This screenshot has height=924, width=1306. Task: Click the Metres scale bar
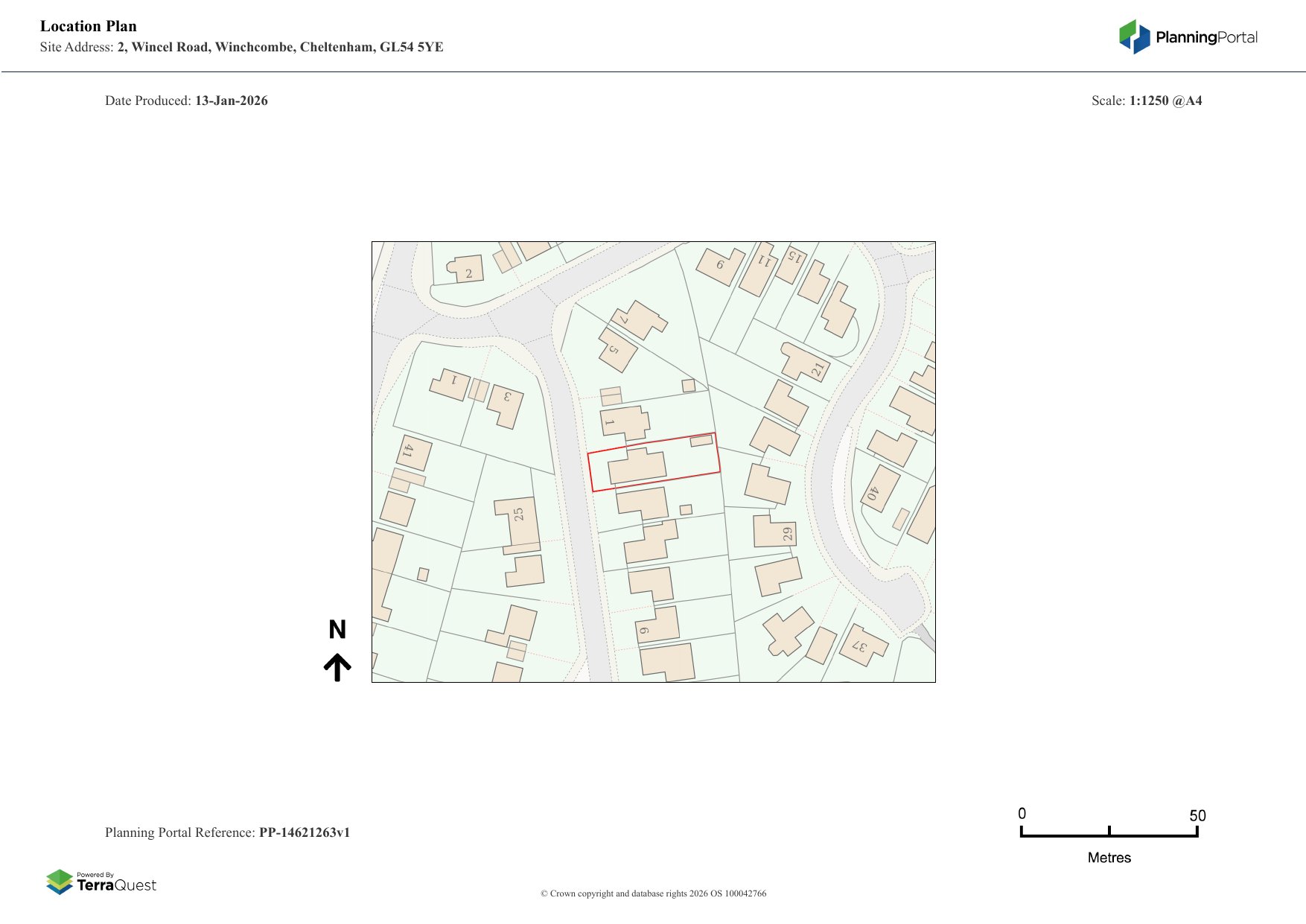(1109, 836)
